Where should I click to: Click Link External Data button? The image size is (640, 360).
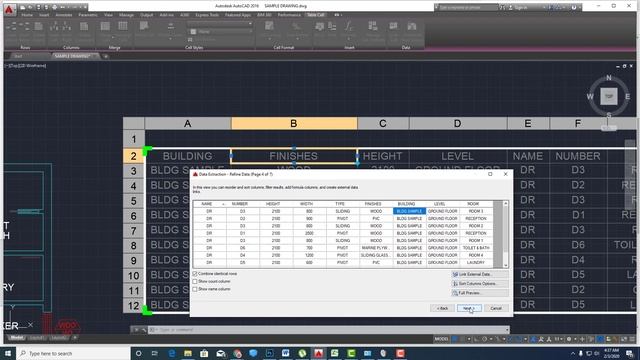(x=480, y=274)
